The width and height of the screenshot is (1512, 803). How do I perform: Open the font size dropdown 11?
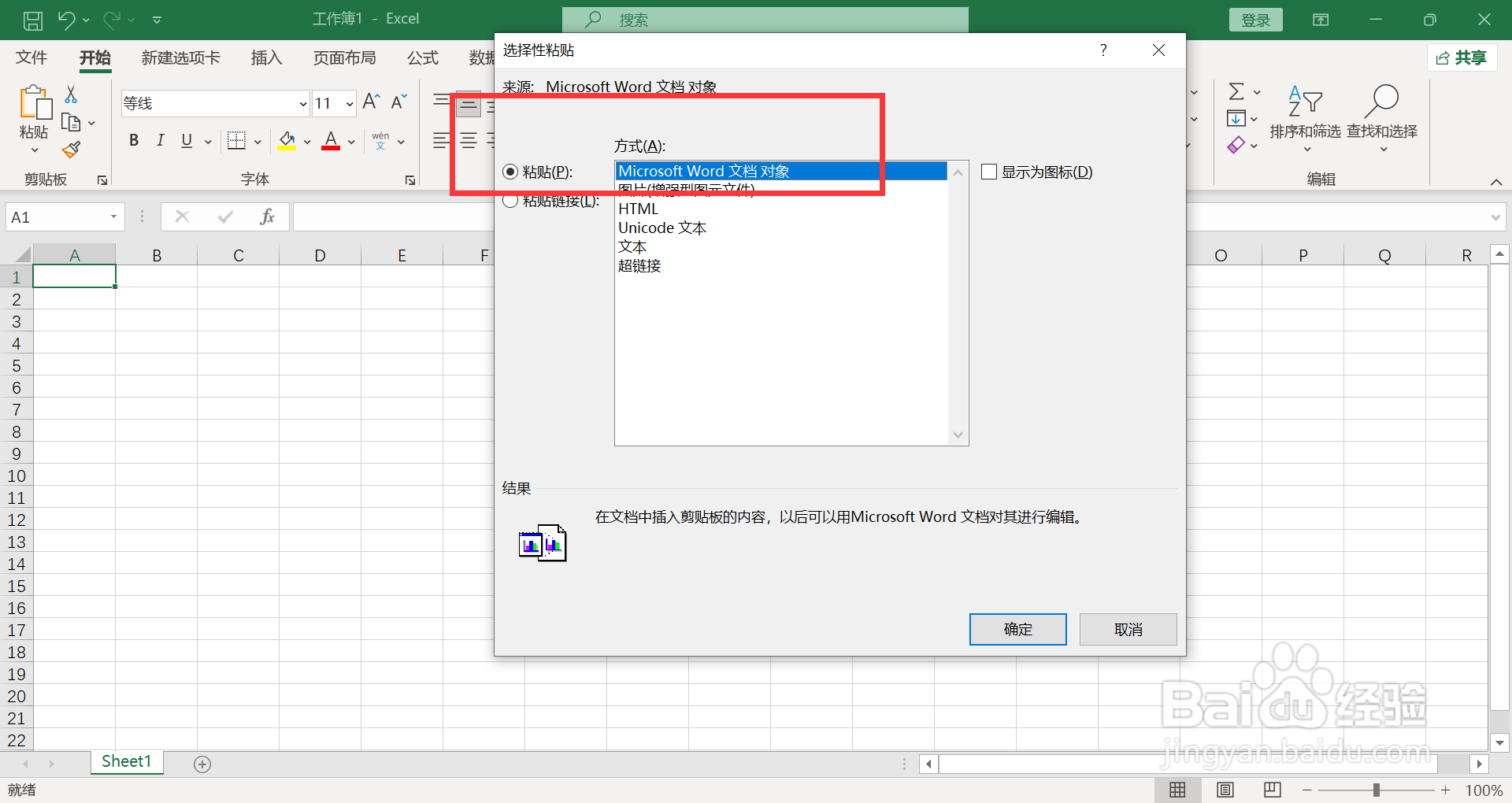pyautogui.click(x=349, y=103)
